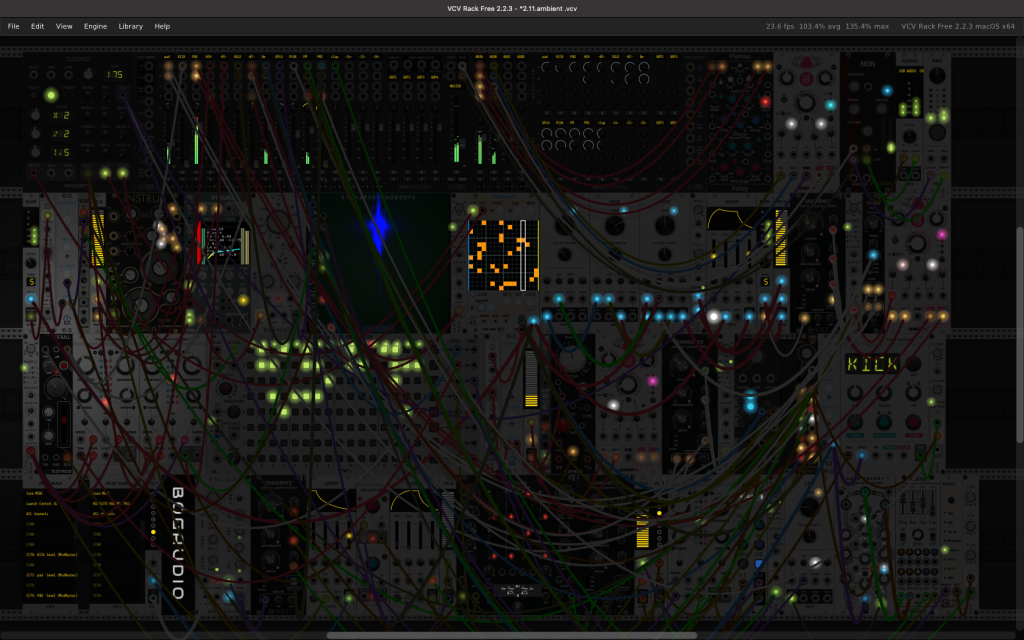Click the cyan lit button on red-logo module
Screen dimensions: 1024x640
point(830,105)
